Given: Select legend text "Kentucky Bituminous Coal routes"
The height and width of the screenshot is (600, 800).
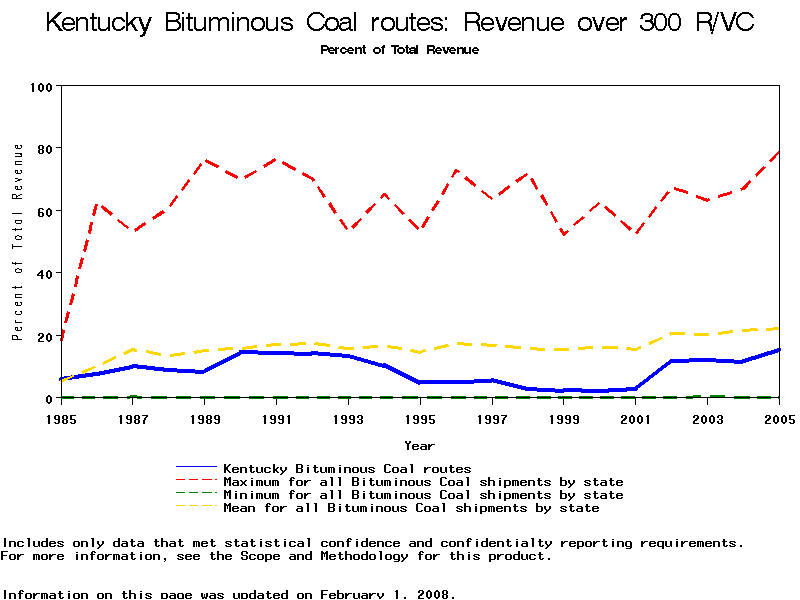Looking at the screenshot, I should click(347, 468).
